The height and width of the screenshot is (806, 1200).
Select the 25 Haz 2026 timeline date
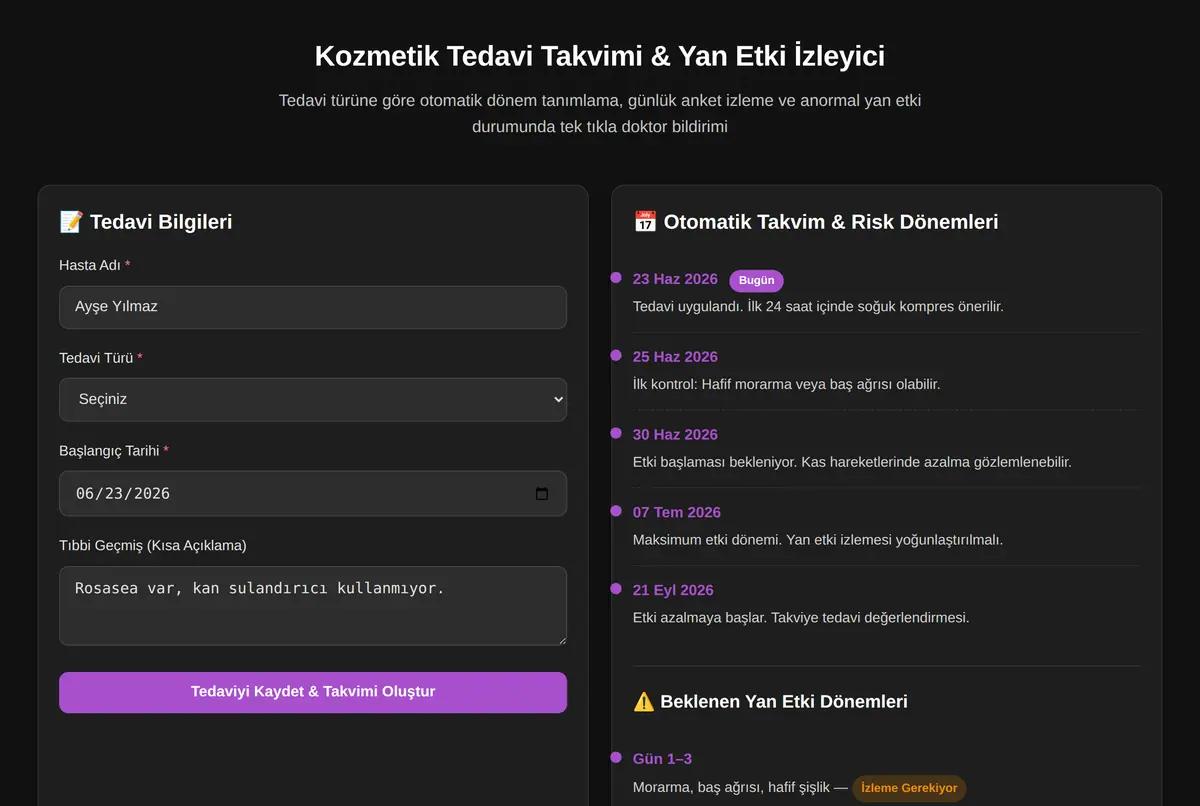click(x=675, y=357)
